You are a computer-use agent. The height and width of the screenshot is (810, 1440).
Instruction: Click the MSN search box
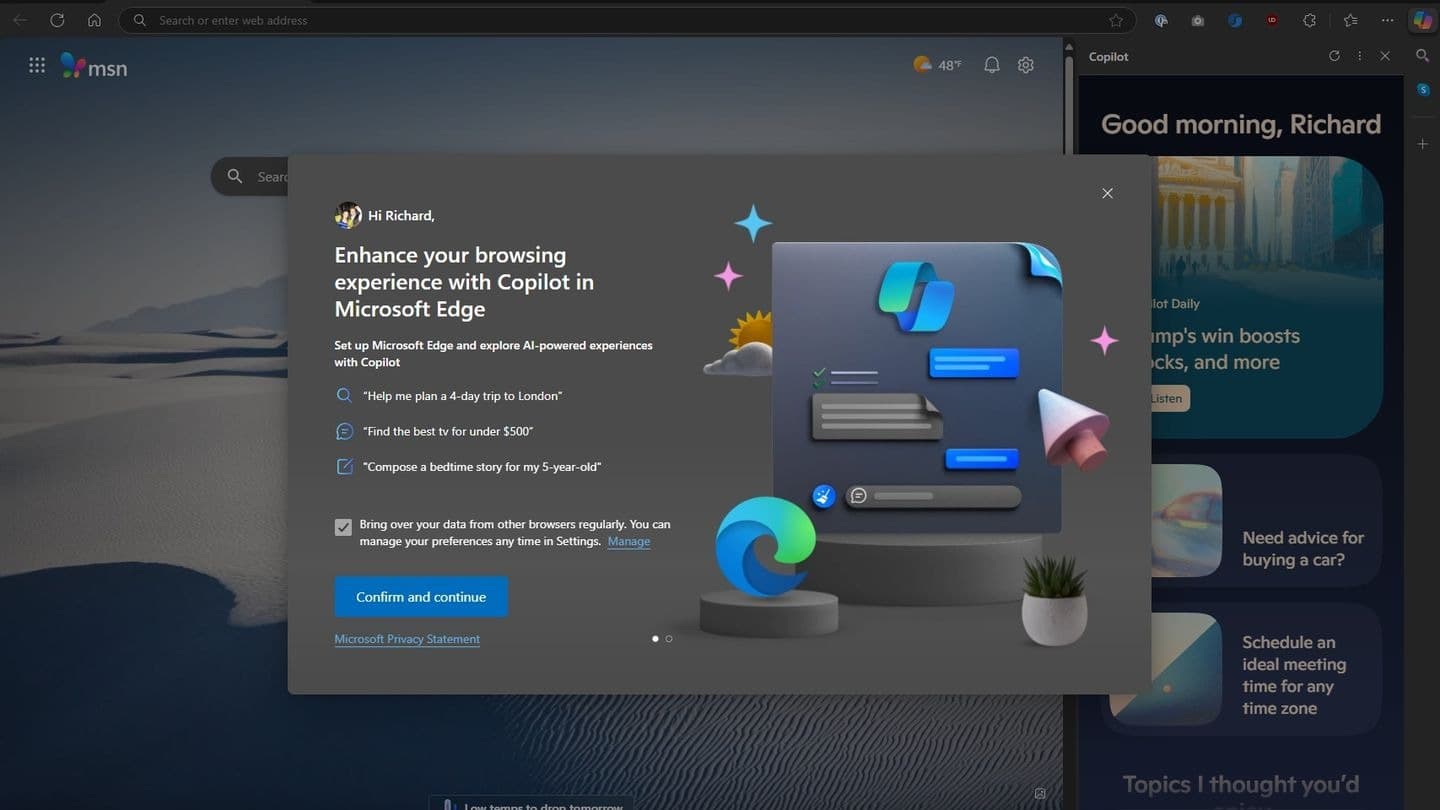[250, 176]
